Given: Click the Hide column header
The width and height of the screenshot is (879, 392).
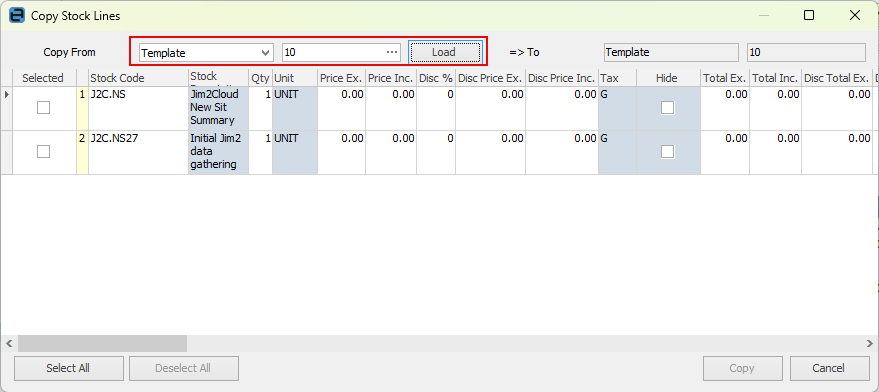Looking at the screenshot, I should point(668,78).
